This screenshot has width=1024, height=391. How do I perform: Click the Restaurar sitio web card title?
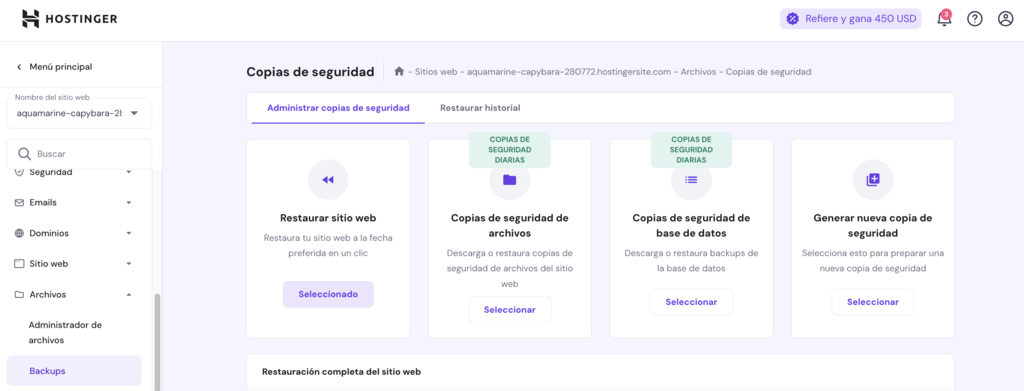(328, 218)
